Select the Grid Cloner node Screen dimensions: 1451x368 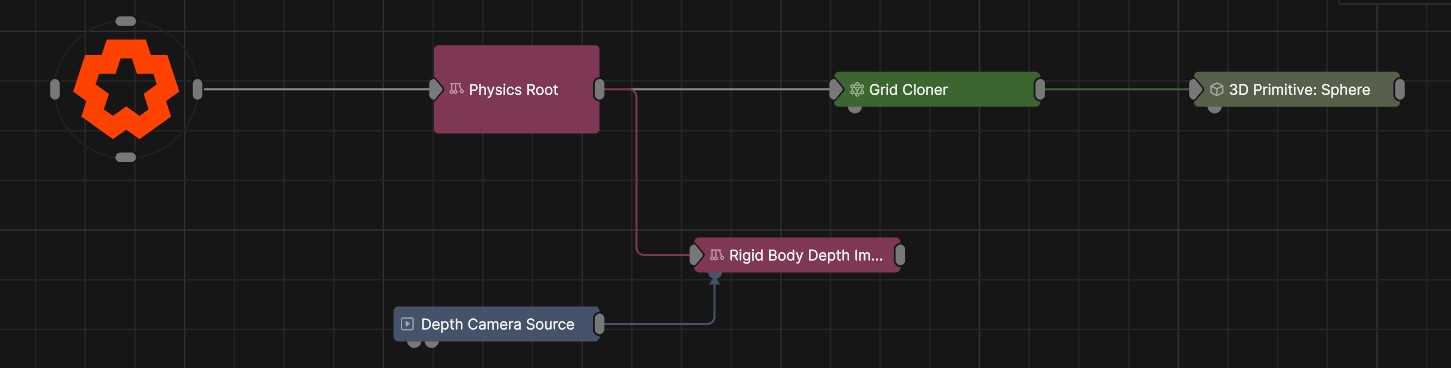pyautogui.click(x=937, y=89)
